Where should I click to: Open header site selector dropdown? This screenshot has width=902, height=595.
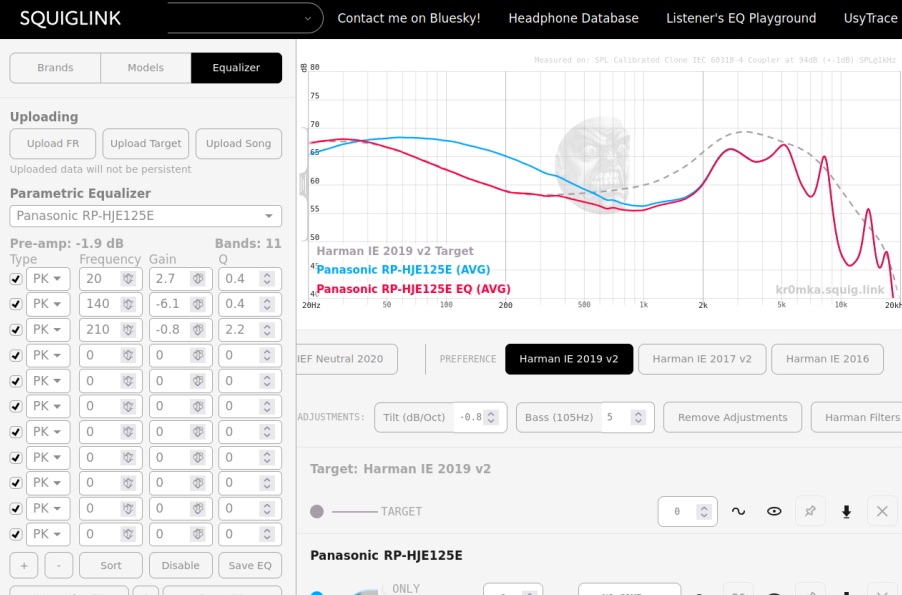pos(245,18)
